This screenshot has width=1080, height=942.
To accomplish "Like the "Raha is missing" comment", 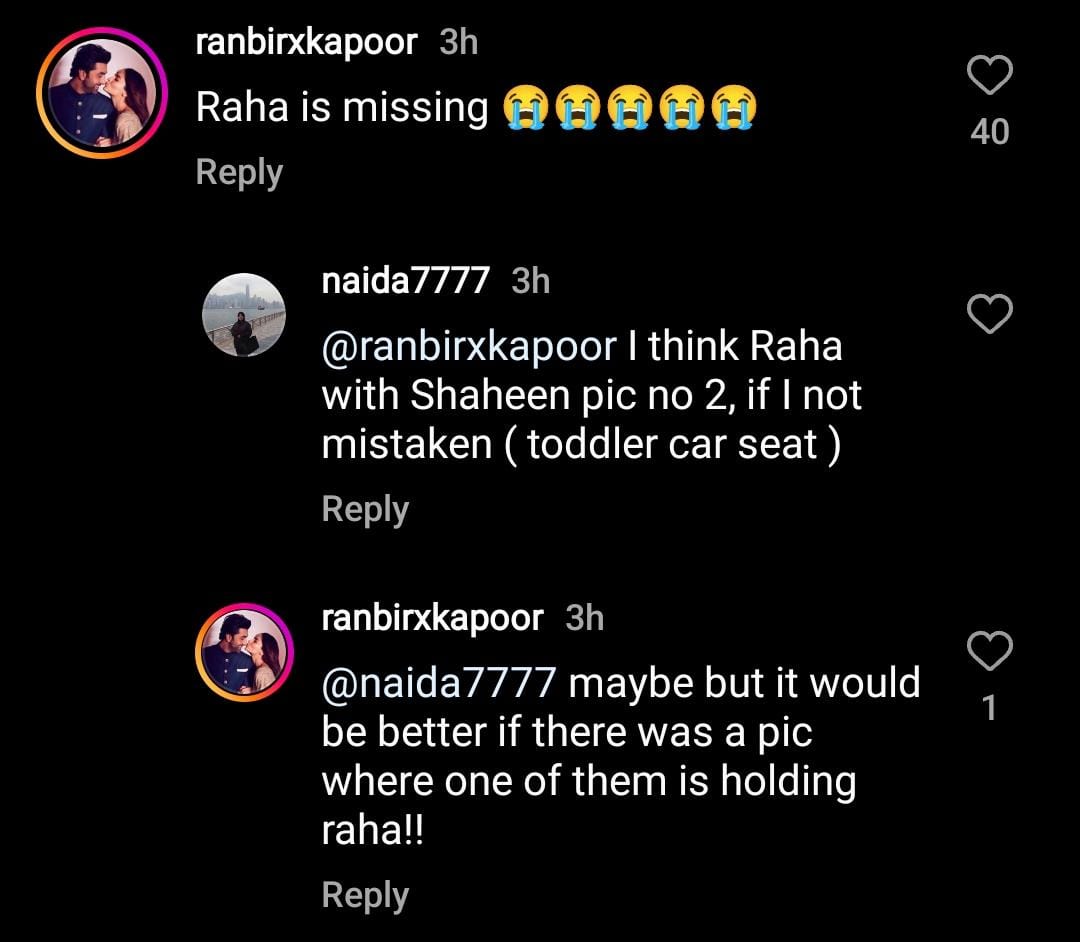I will (990, 77).
